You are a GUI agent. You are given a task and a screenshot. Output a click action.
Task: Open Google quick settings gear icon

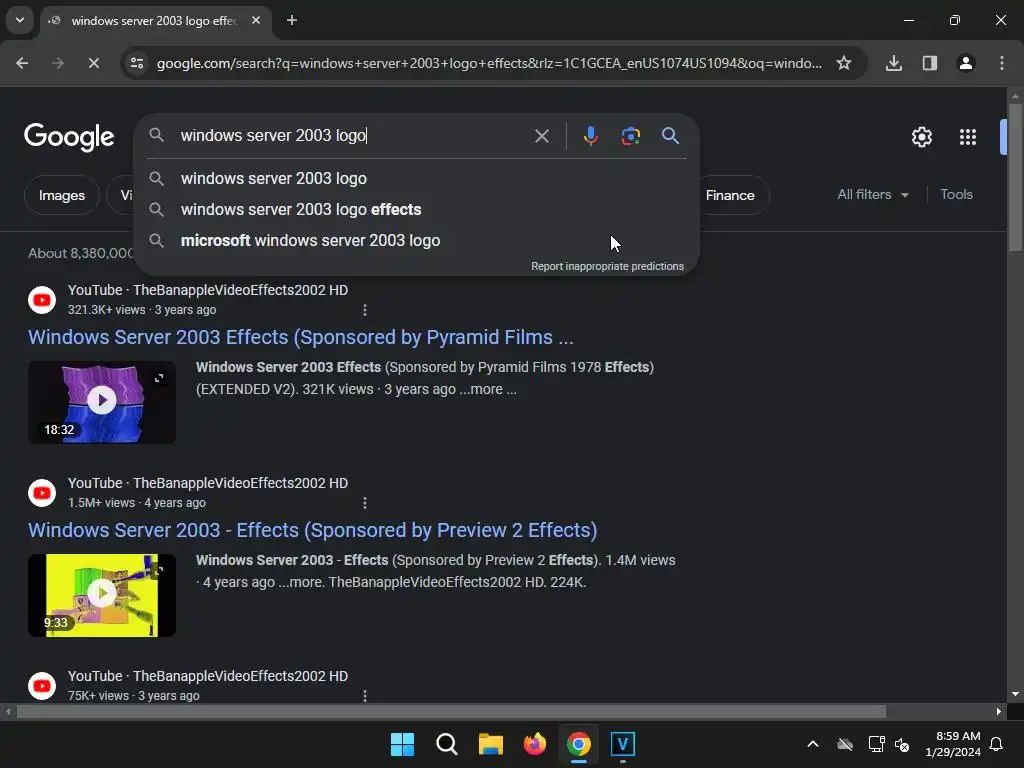(921, 137)
